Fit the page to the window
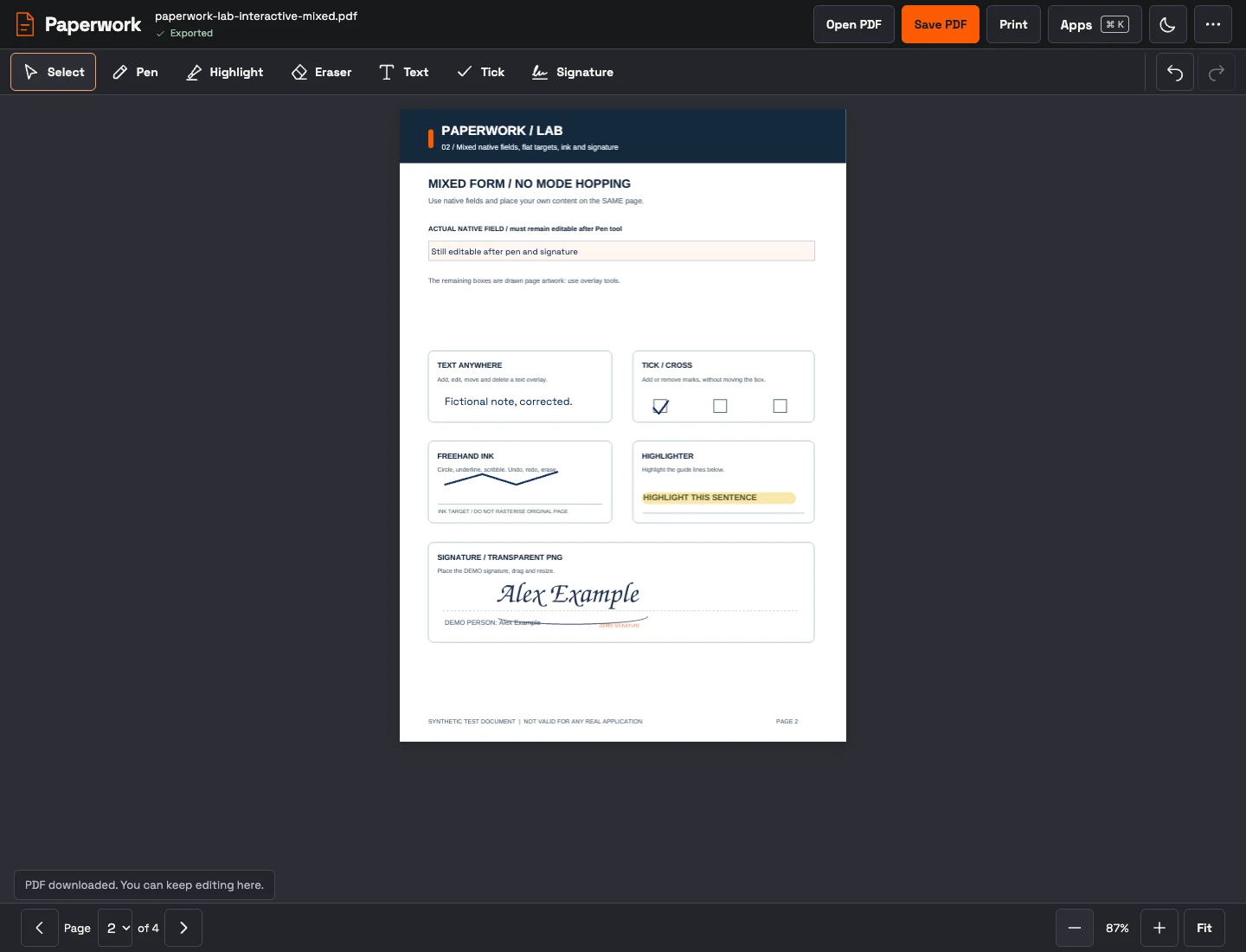This screenshot has width=1246, height=952. click(1204, 928)
